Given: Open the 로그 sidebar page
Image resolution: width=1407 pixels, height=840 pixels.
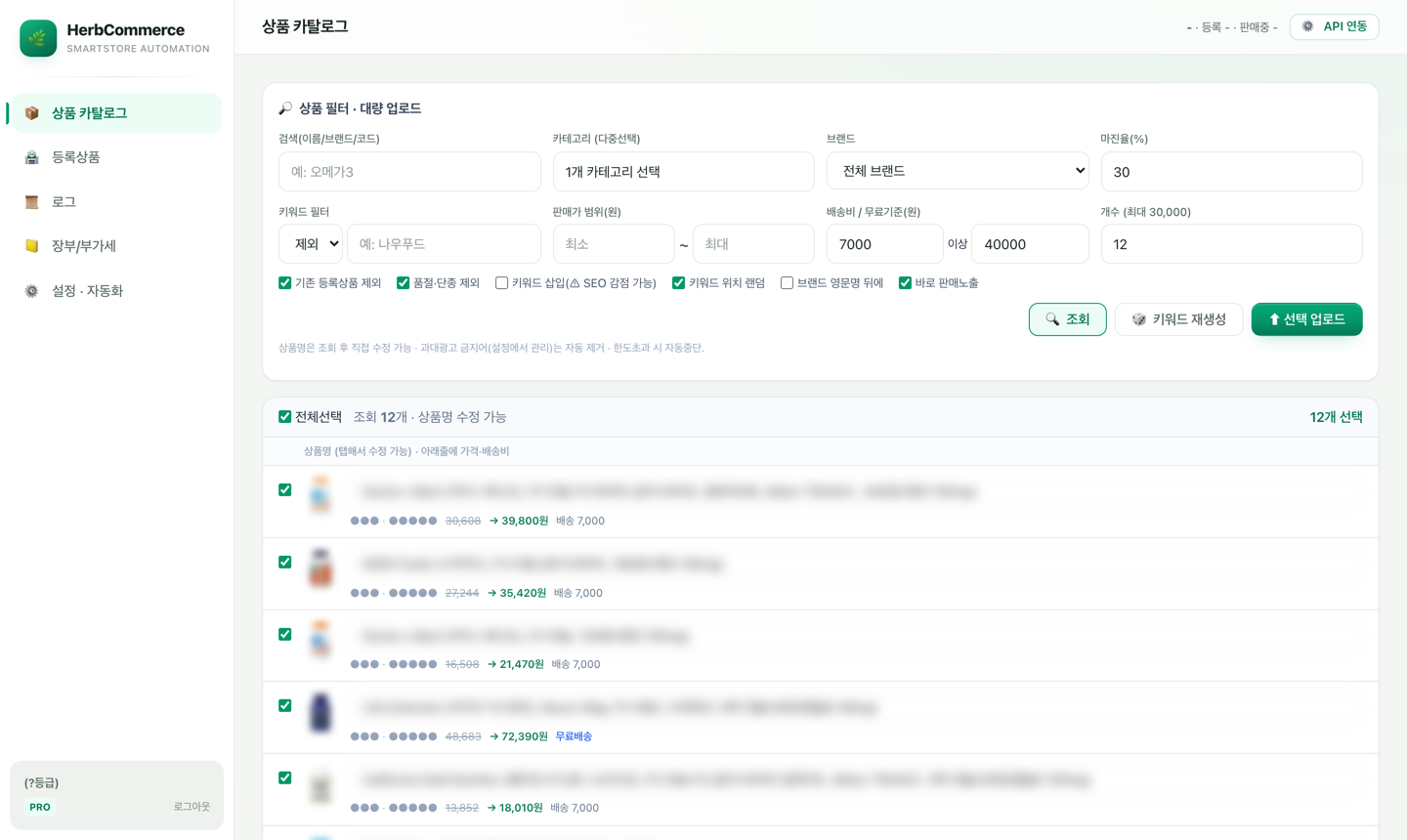Looking at the screenshot, I should pos(116,202).
